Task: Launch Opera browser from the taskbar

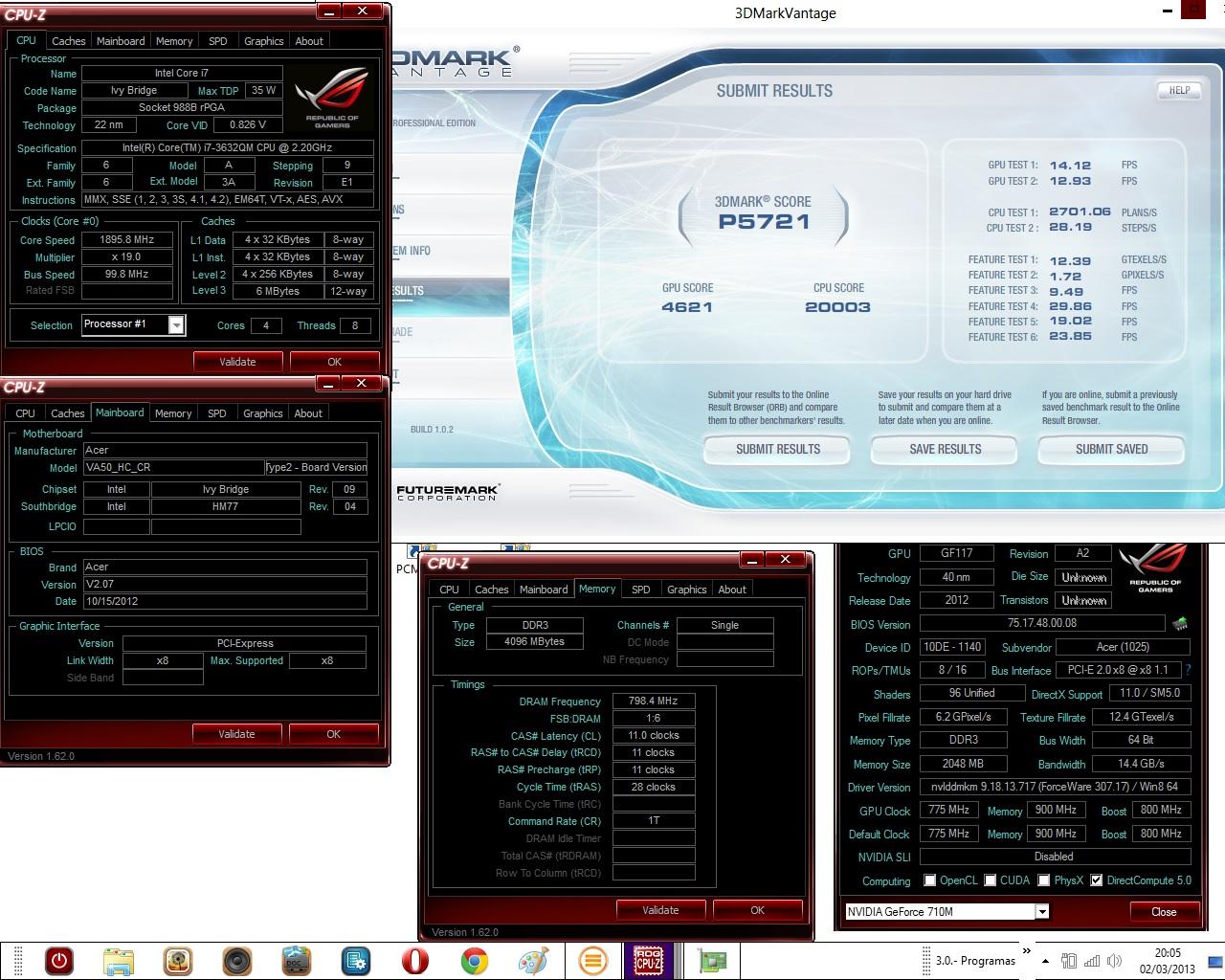Action: [415, 960]
